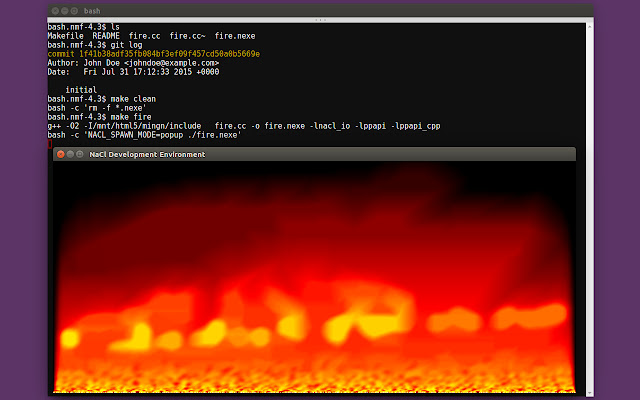Click the vertical scrollbar track in bash

tap(589, 210)
